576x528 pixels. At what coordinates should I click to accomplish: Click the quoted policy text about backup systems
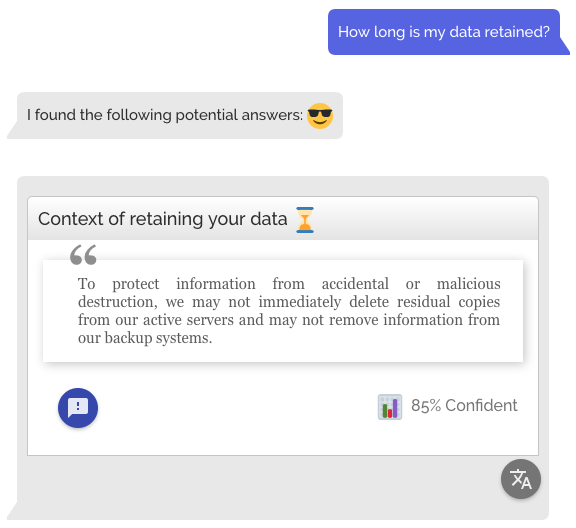[289, 311]
